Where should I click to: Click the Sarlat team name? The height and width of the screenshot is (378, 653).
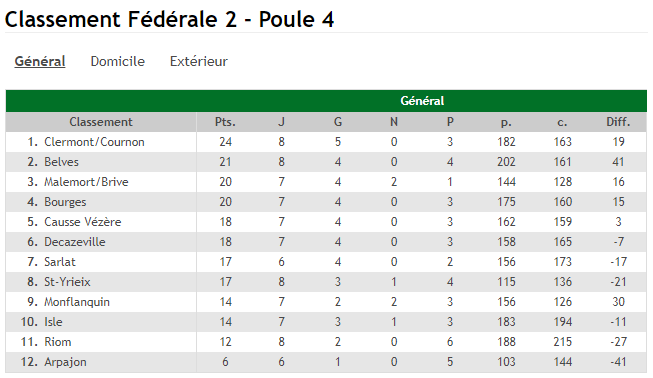[x=60, y=262]
